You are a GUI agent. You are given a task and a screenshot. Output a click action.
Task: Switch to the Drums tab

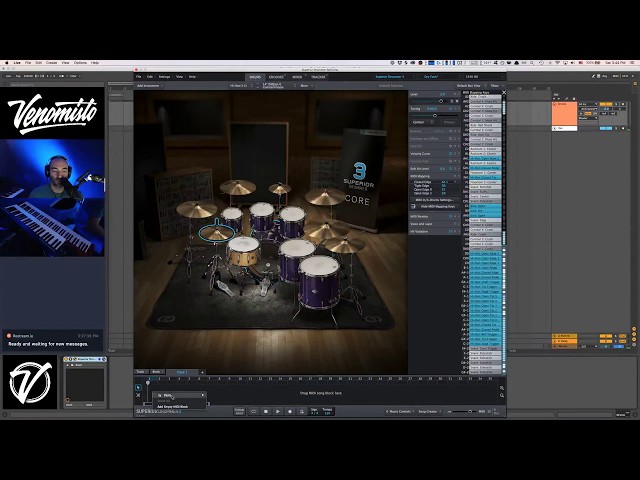click(x=255, y=77)
